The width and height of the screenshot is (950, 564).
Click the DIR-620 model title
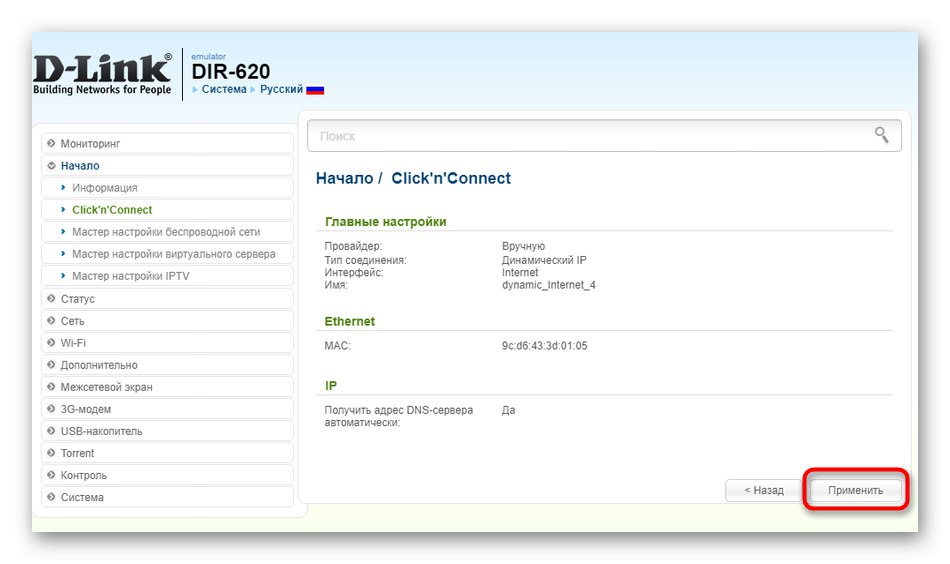click(230, 71)
